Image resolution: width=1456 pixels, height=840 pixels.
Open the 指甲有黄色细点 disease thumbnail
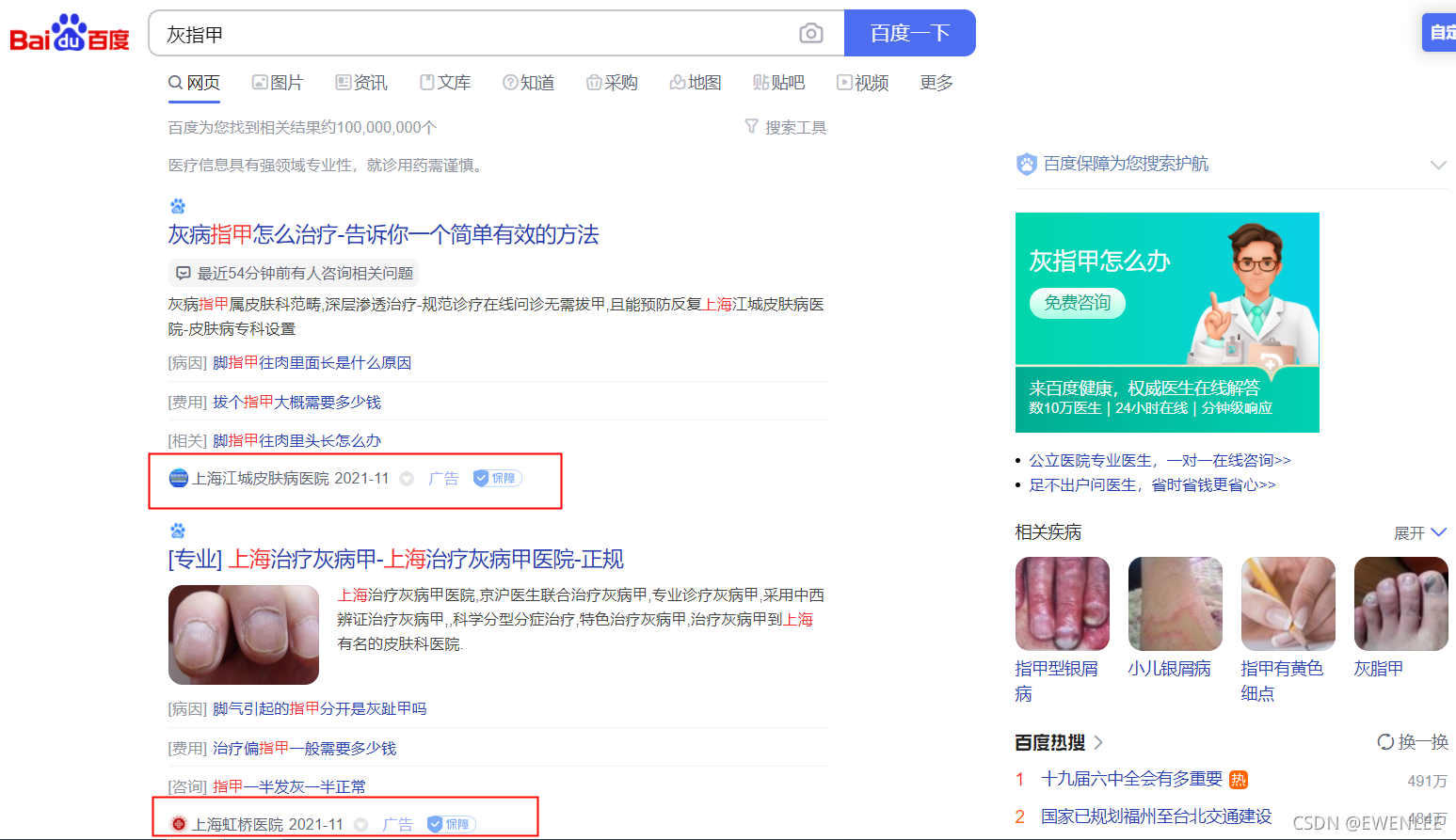point(1288,604)
